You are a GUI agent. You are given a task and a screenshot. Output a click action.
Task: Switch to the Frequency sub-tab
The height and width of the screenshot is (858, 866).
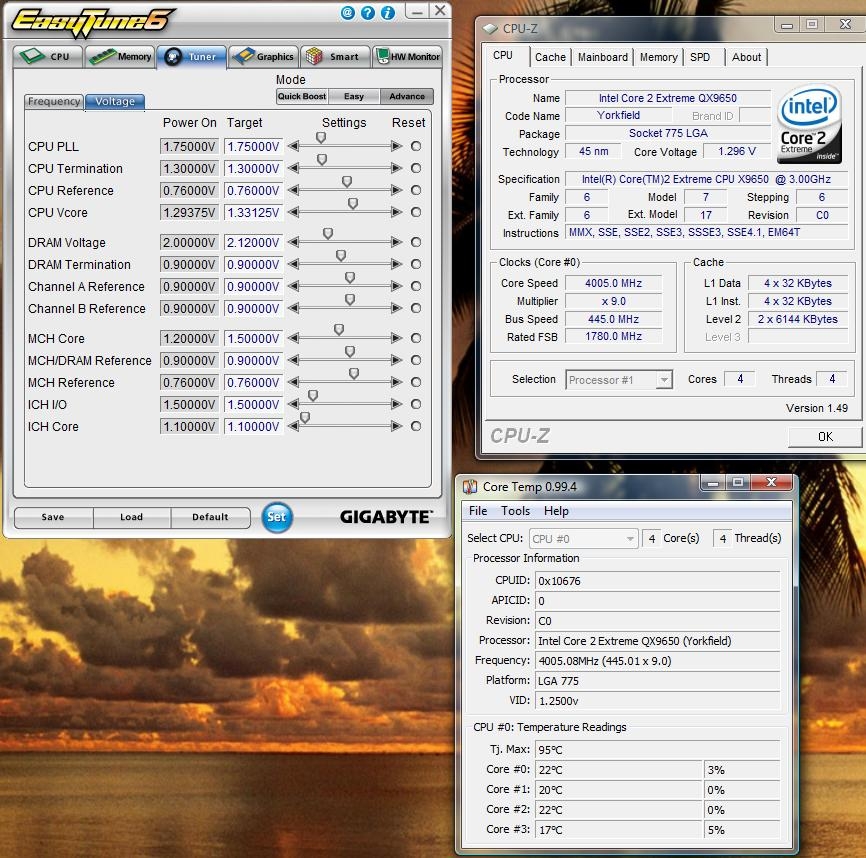click(x=54, y=102)
